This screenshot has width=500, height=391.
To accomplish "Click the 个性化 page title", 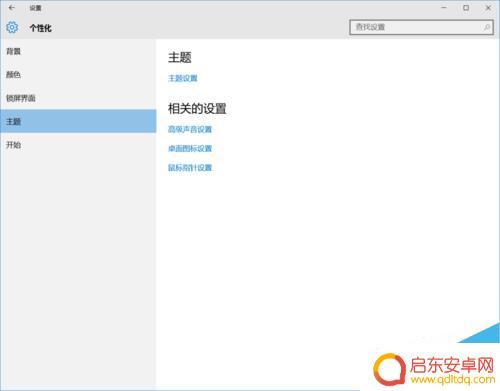I will [41, 28].
